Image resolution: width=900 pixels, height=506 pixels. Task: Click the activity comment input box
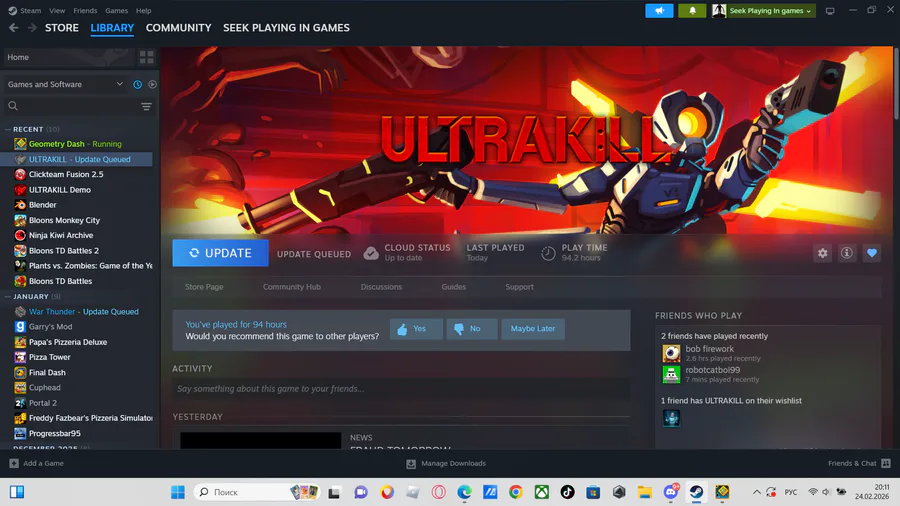[x=401, y=389]
